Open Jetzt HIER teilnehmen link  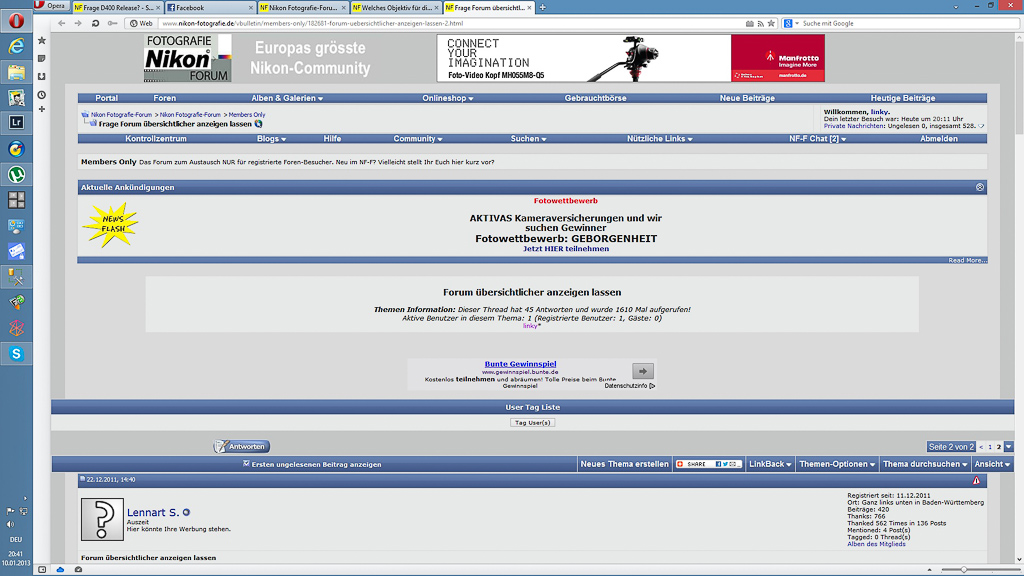pos(566,249)
